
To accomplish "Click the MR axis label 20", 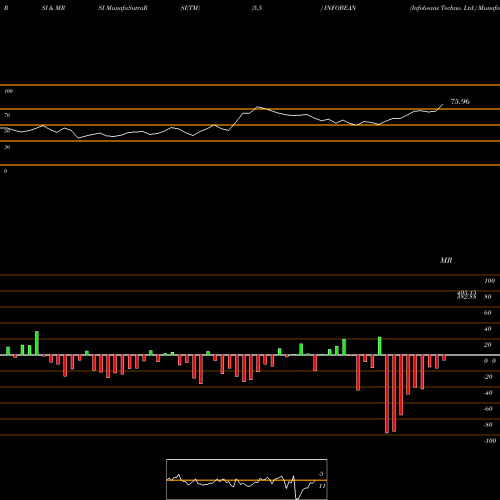I will [x=488, y=345].
